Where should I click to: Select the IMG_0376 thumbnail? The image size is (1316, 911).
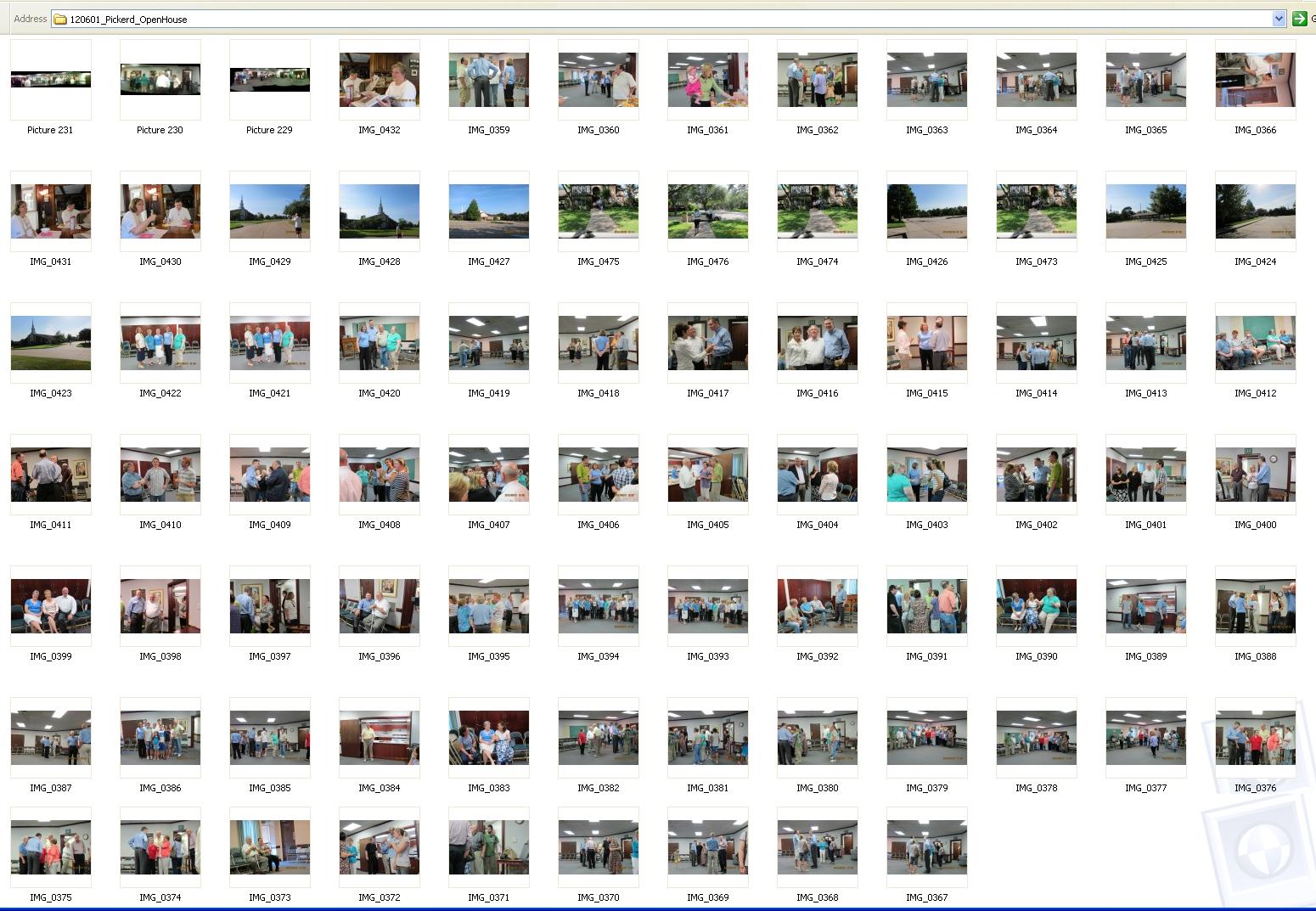(x=1256, y=738)
